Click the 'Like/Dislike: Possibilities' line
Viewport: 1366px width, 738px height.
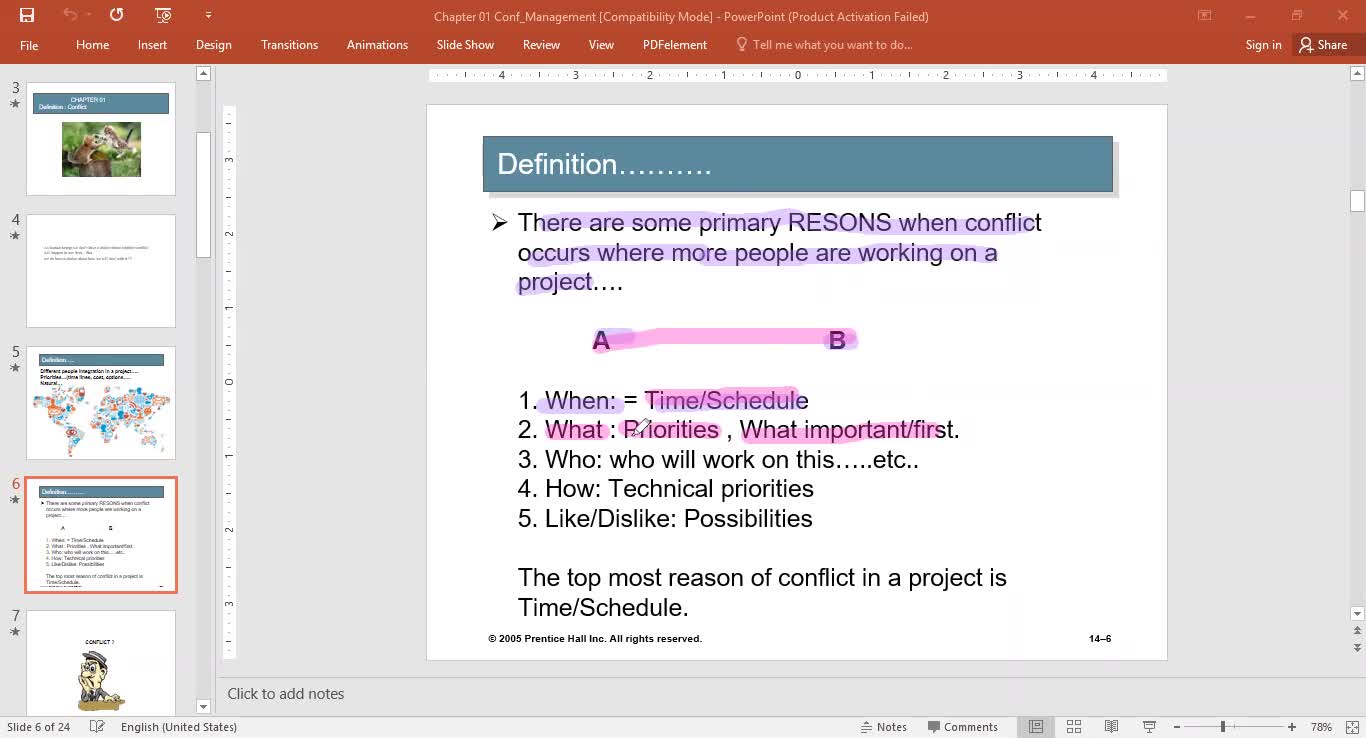pos(665,519)
